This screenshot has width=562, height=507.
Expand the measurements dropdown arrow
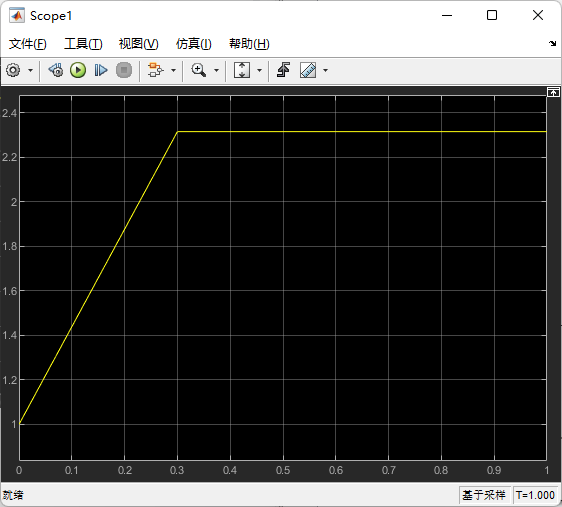click(325, 70)
